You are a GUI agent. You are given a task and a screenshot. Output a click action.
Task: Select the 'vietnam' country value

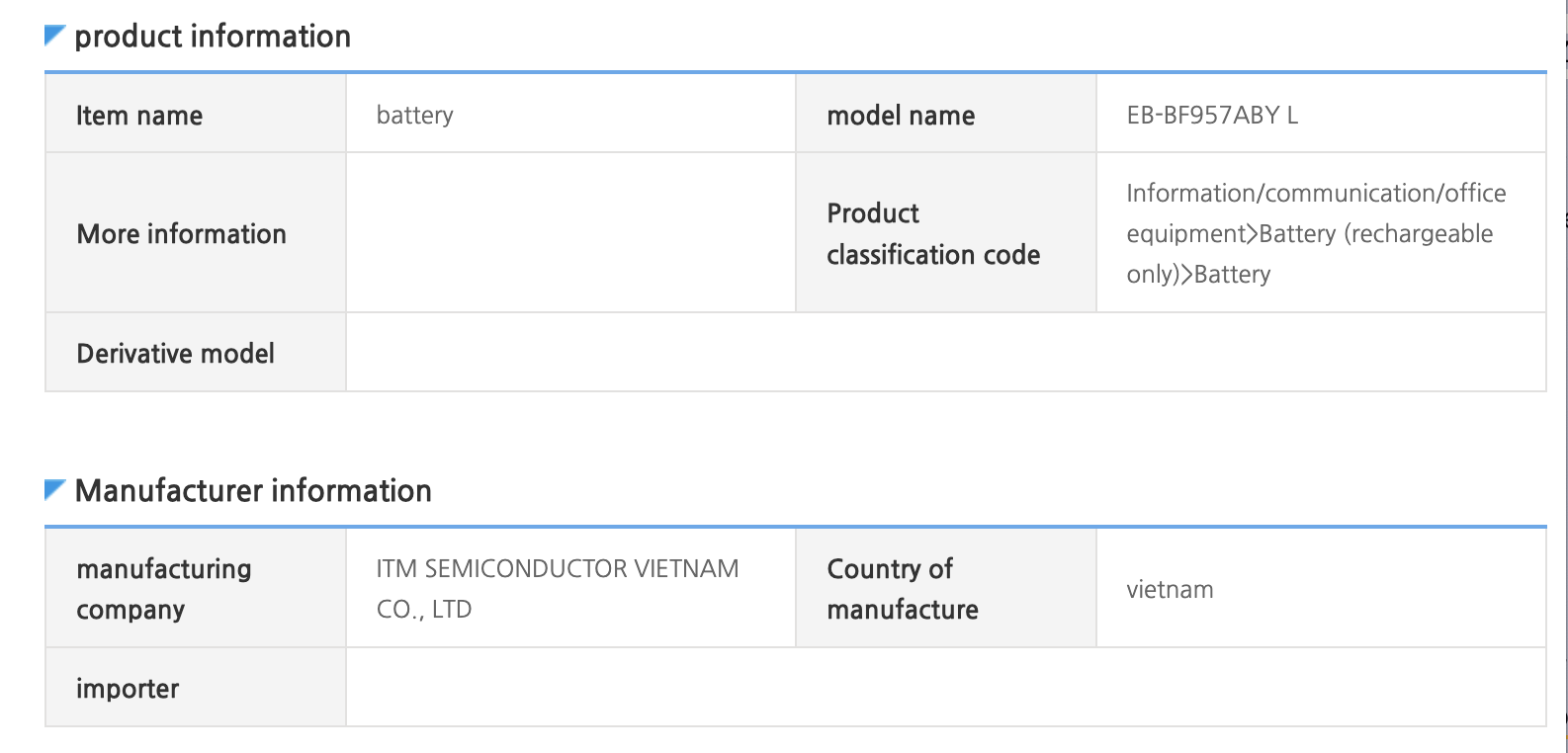[x=1170, y=590]
